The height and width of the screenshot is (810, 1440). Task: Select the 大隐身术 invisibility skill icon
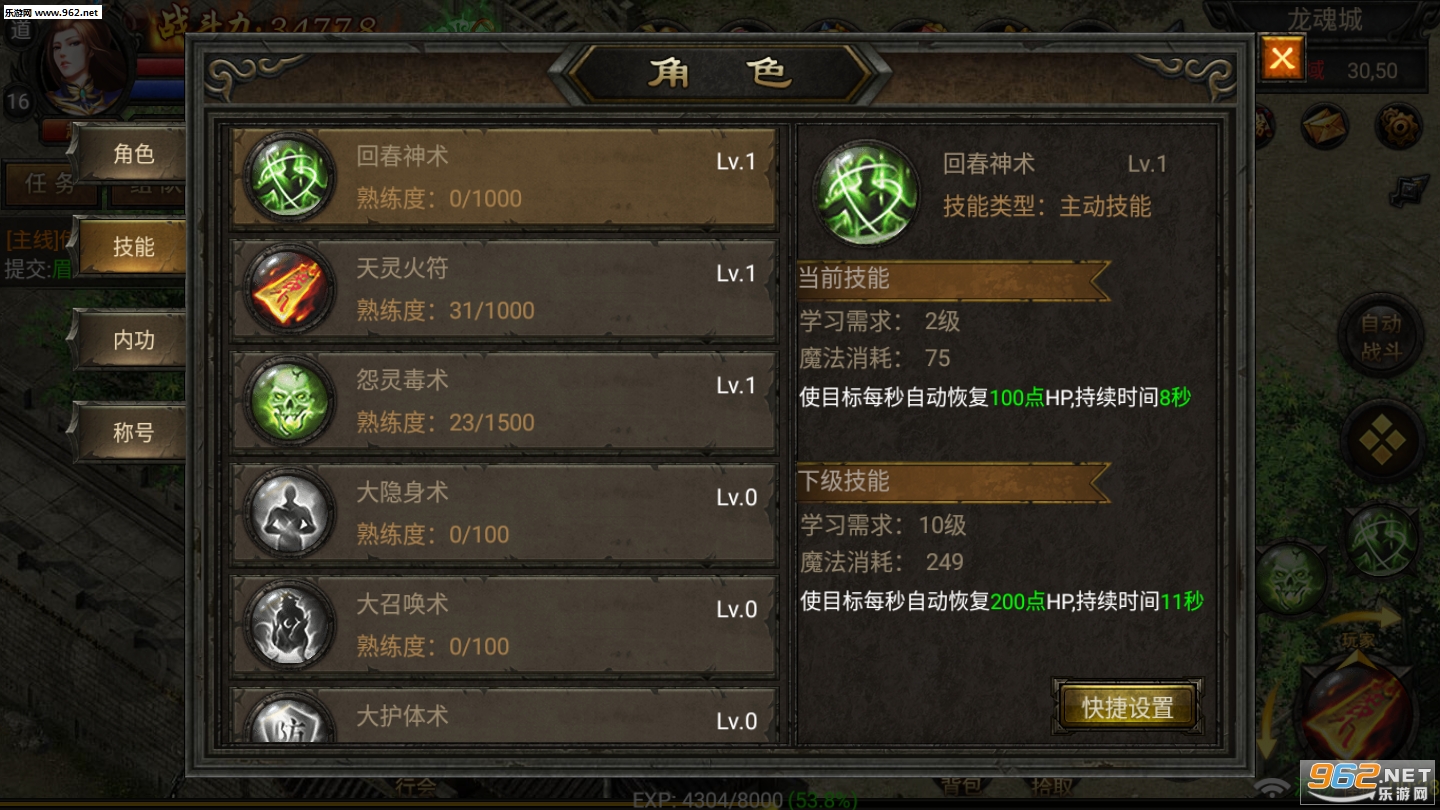pyautogui.click(x=290, y=513)
